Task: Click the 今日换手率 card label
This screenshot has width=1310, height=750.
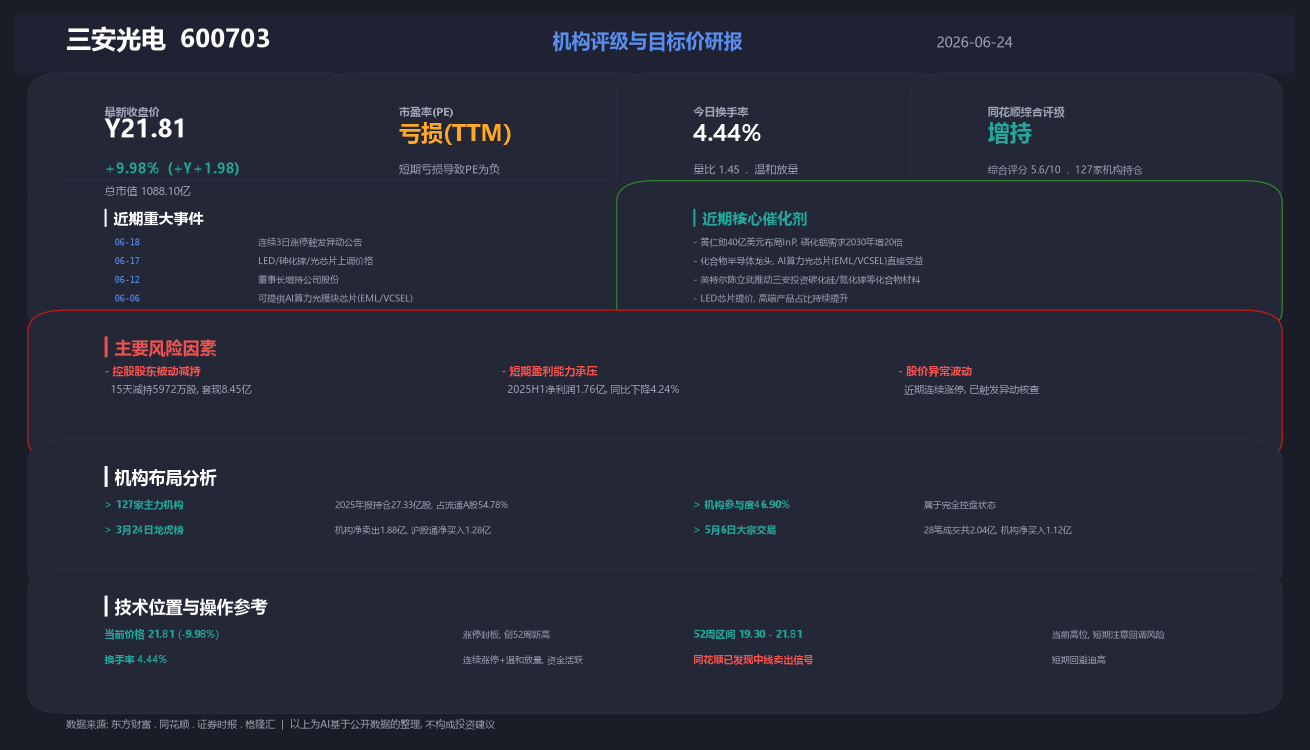Action: [x=721, y=112]
